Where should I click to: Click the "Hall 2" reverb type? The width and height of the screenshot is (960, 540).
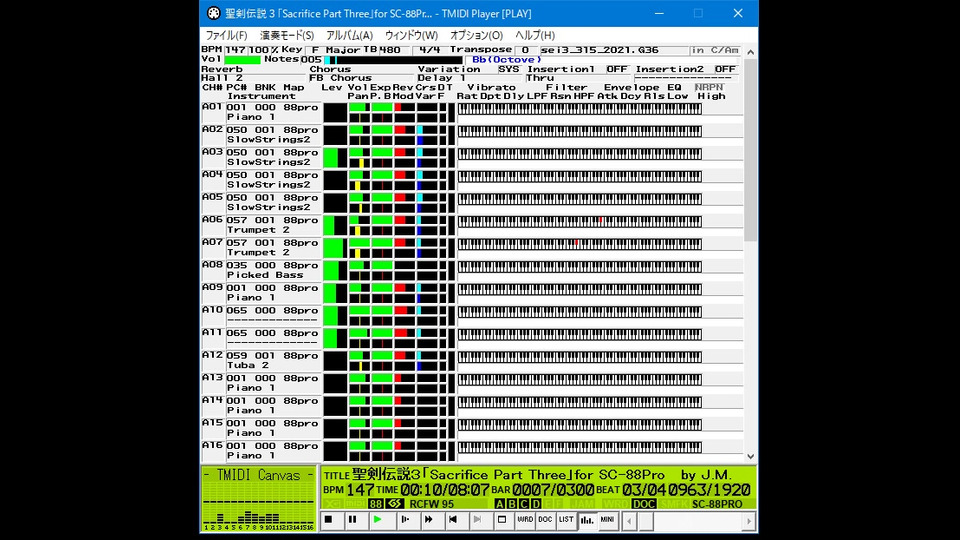click(x=222, y=78)
